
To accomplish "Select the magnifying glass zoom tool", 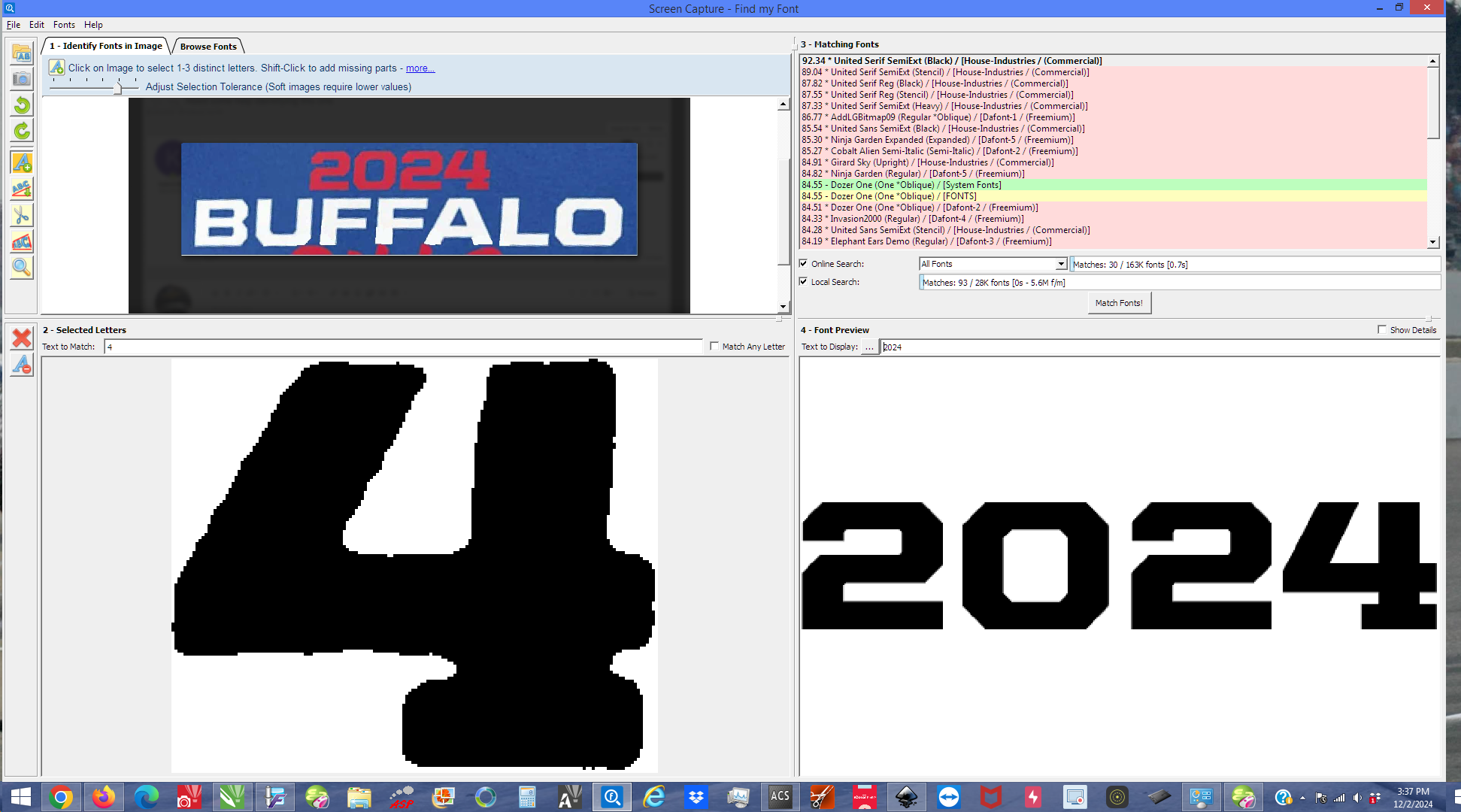I will click(22, 268).
